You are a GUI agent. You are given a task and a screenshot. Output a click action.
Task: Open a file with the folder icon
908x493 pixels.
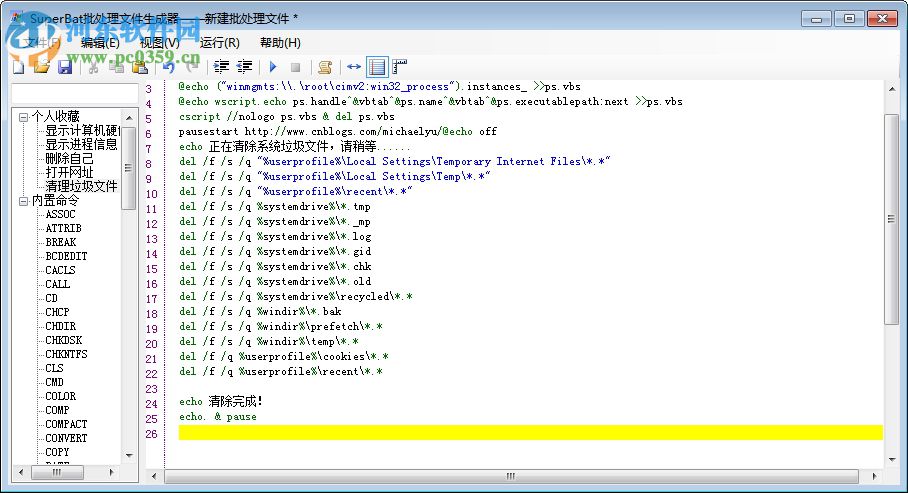pos(42,67)
